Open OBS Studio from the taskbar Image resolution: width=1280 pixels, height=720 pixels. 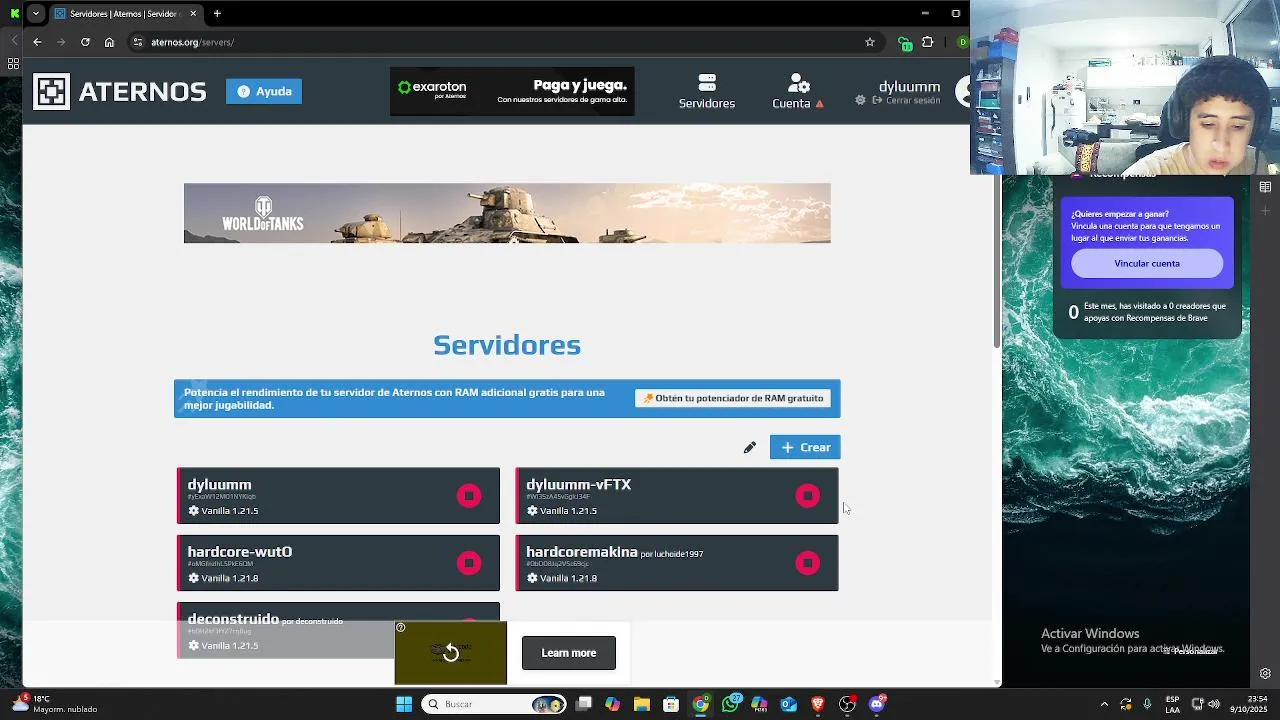847,704
